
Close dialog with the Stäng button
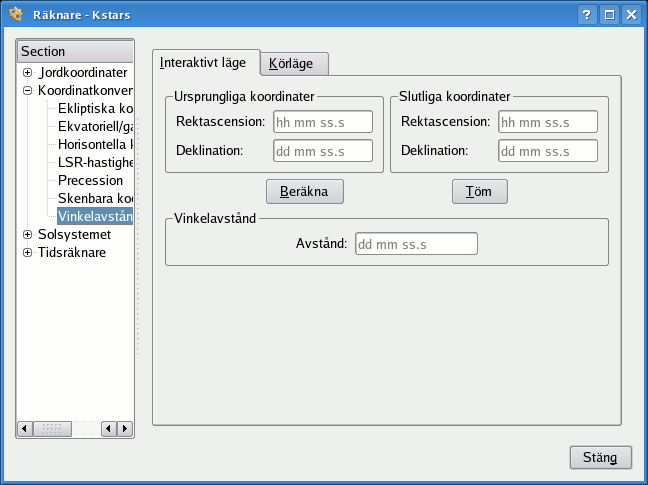point(600,458)
